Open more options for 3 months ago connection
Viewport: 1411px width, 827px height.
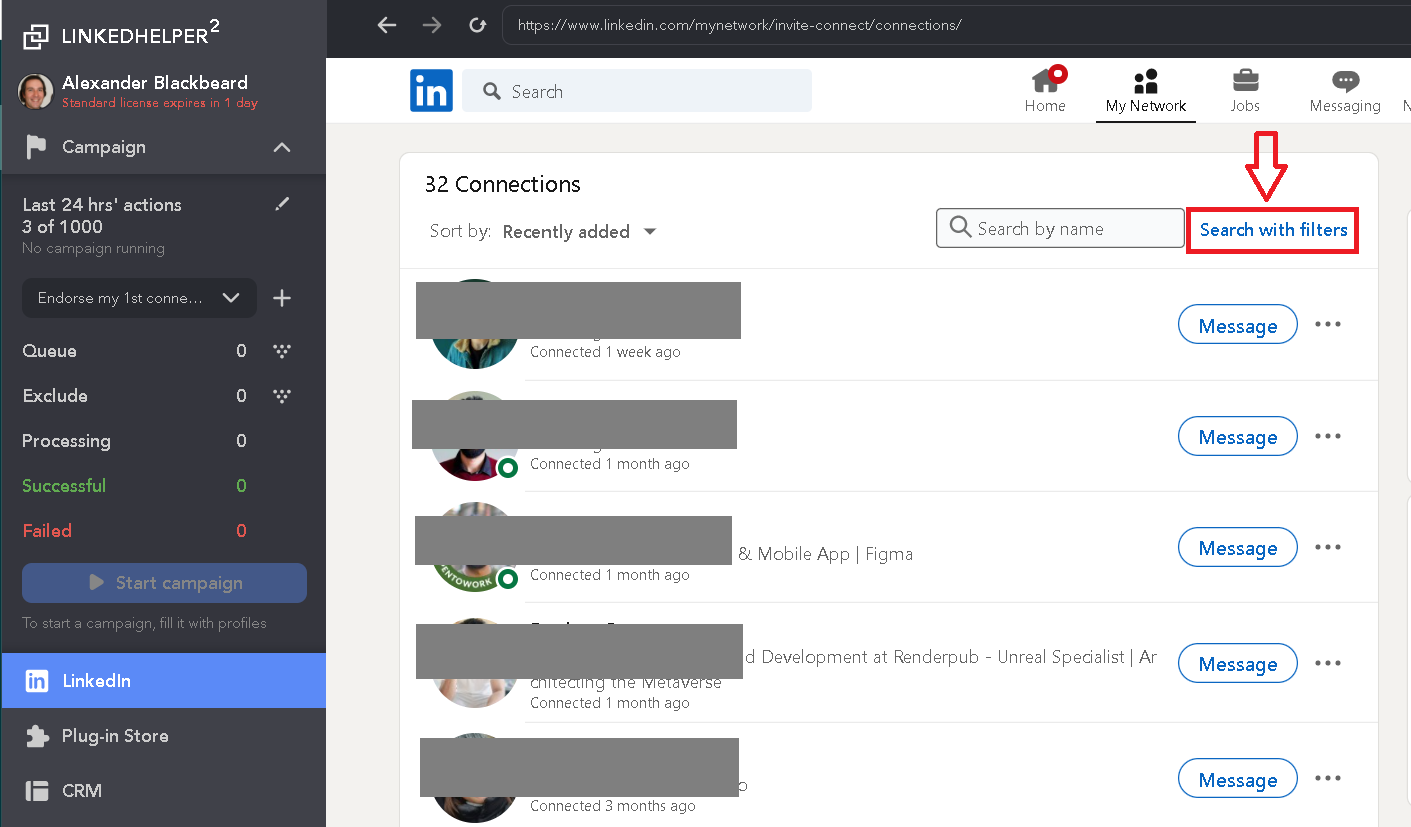1327,779
